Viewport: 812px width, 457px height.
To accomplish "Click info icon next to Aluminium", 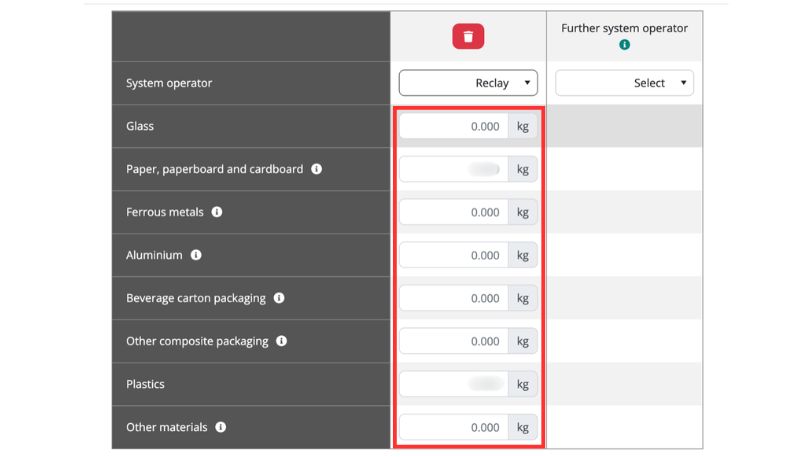I will (x=196, y=255).
